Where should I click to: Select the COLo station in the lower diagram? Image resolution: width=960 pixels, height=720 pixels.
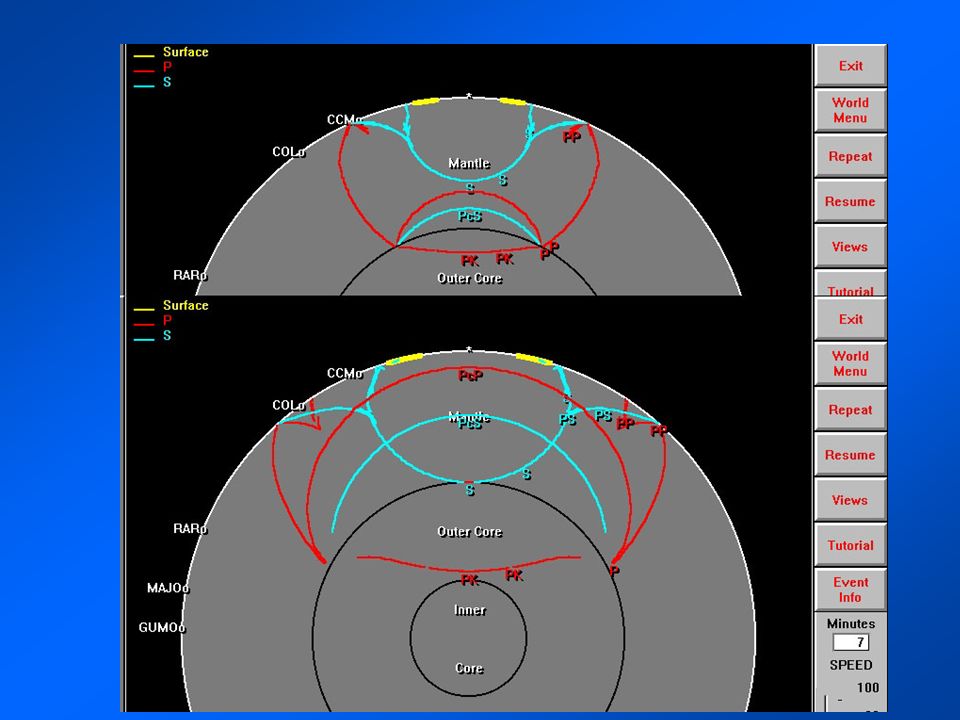289,405
